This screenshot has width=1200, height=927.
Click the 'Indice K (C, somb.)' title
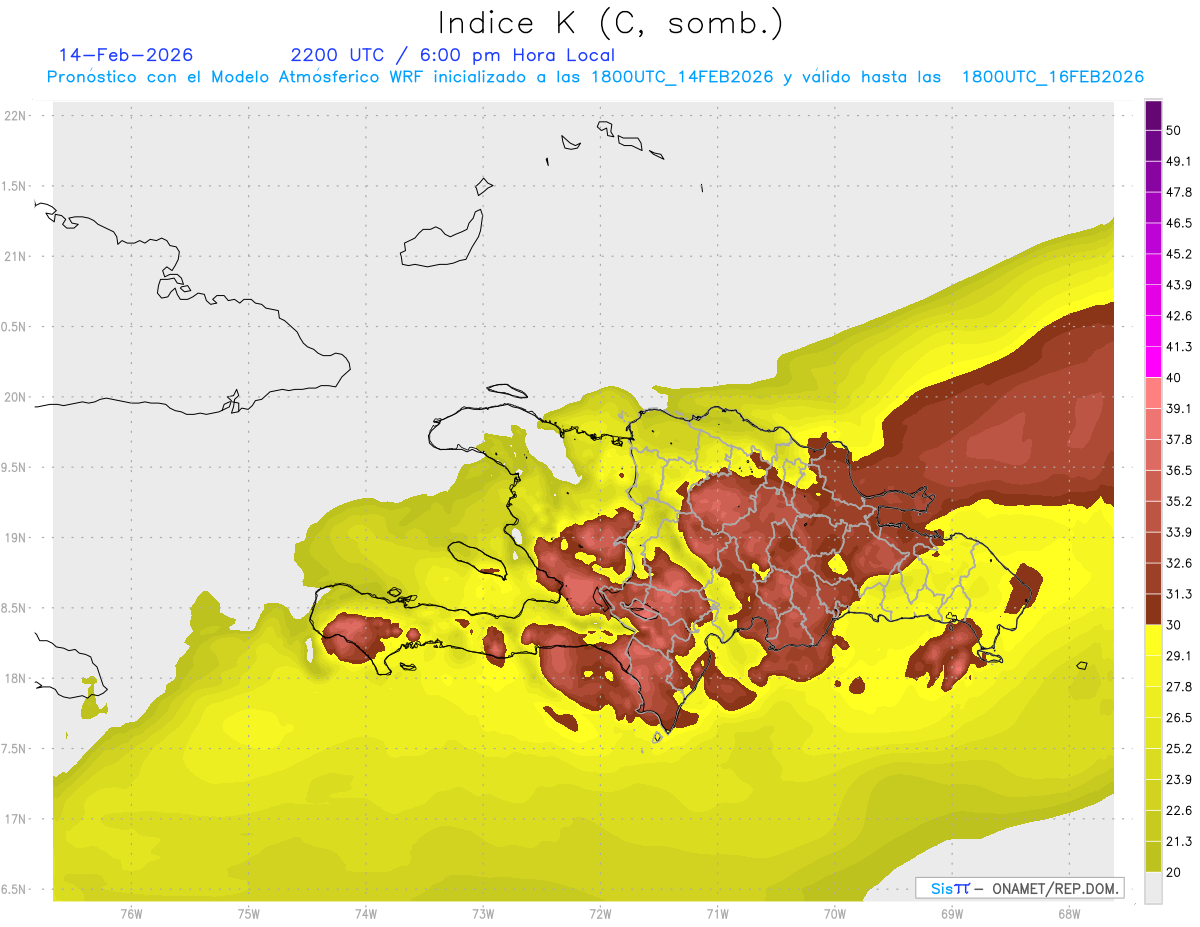611,23
